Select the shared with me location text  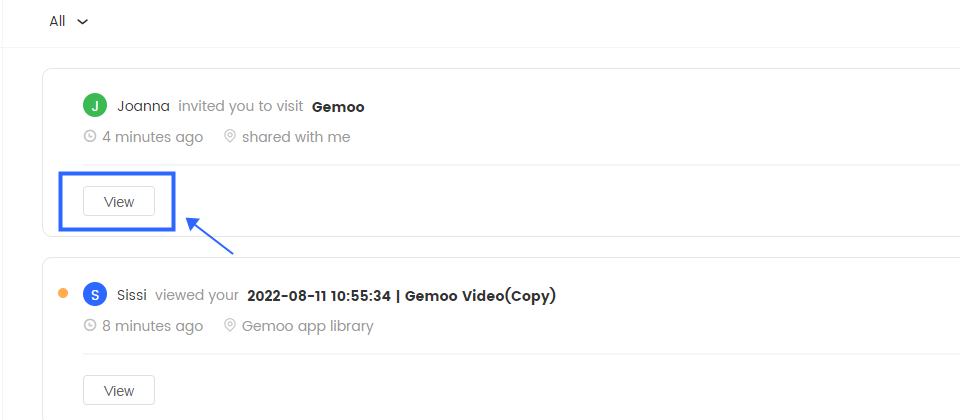pos(296,137)
